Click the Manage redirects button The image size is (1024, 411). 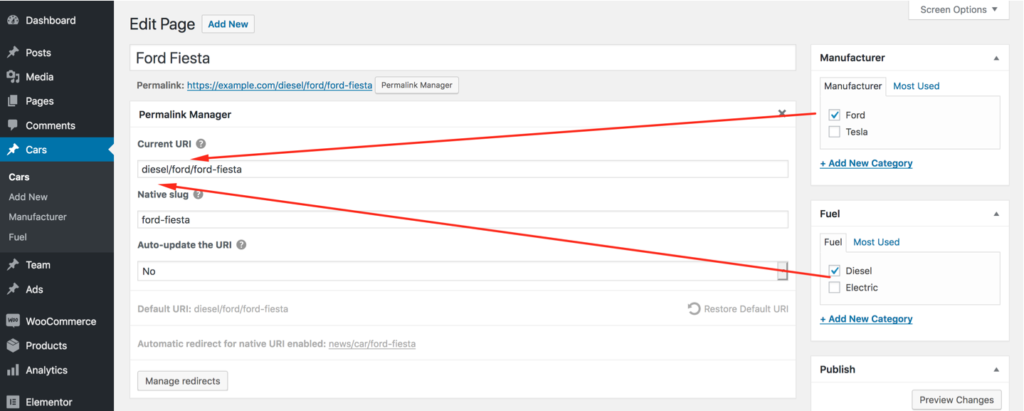click(x=183, y=381)
